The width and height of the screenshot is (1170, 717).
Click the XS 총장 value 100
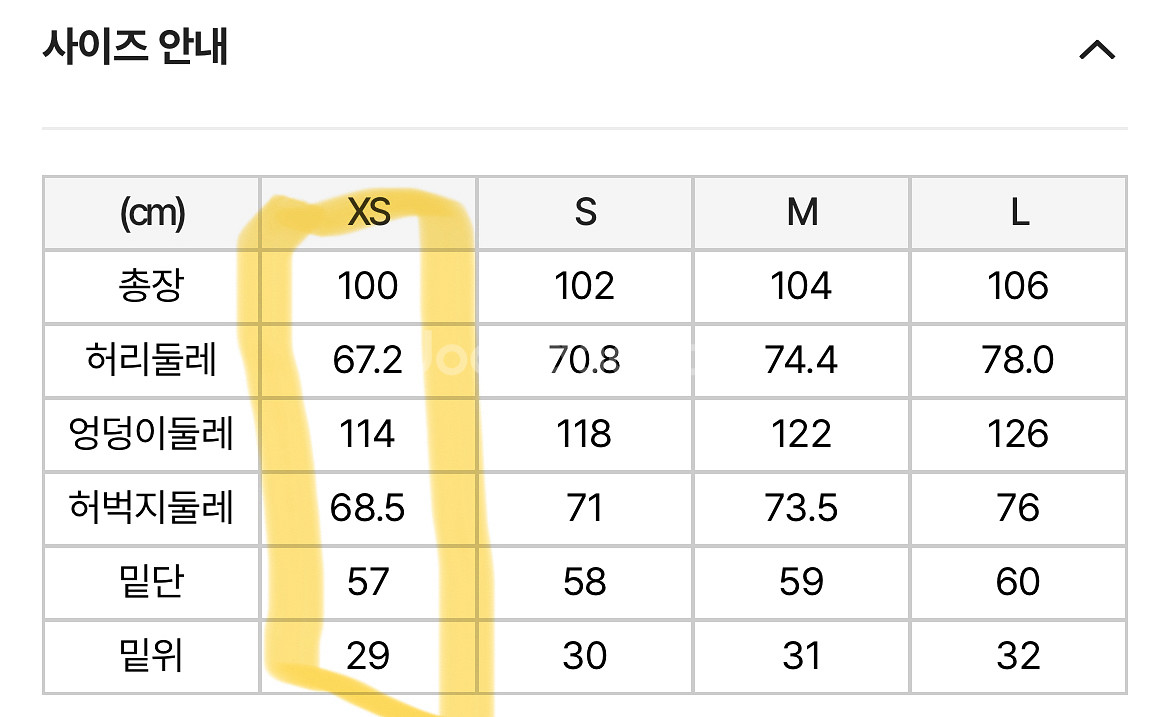click(368, 287)
